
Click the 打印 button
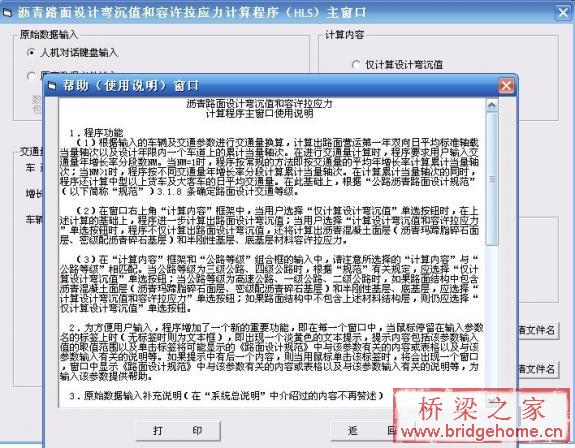click(x=178, y=431)
